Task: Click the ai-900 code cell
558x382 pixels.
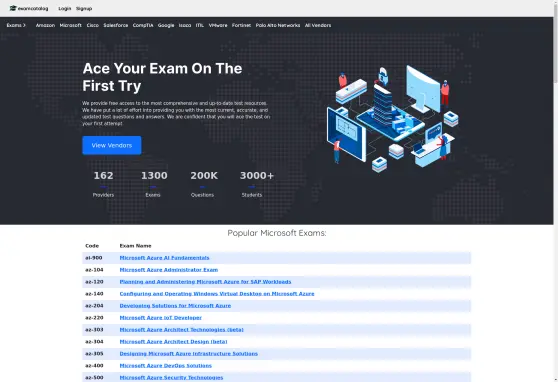Action: (x=94, y=258)
